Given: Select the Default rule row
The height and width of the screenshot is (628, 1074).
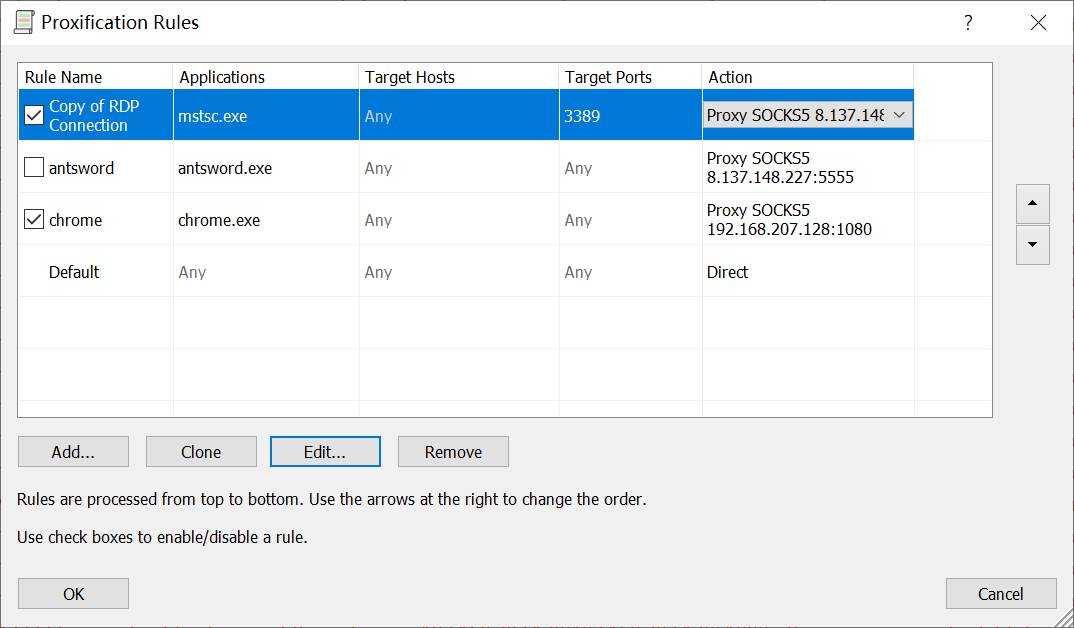Looking at the screenshot, I should coord(75,272).
